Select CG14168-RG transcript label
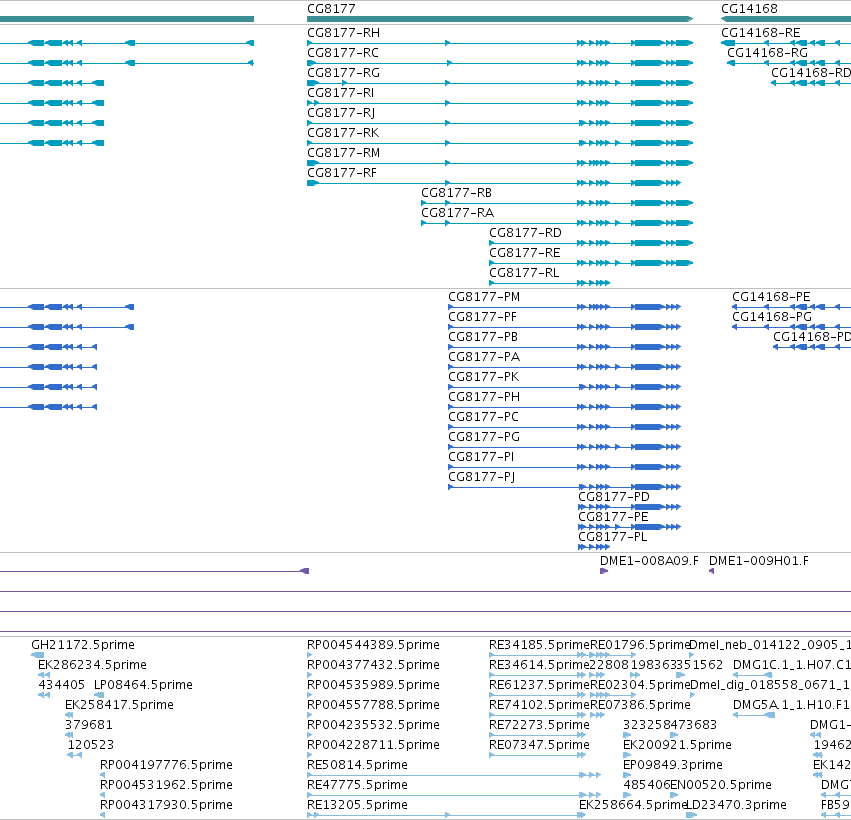The image size is (851, 820). point(767,53)
